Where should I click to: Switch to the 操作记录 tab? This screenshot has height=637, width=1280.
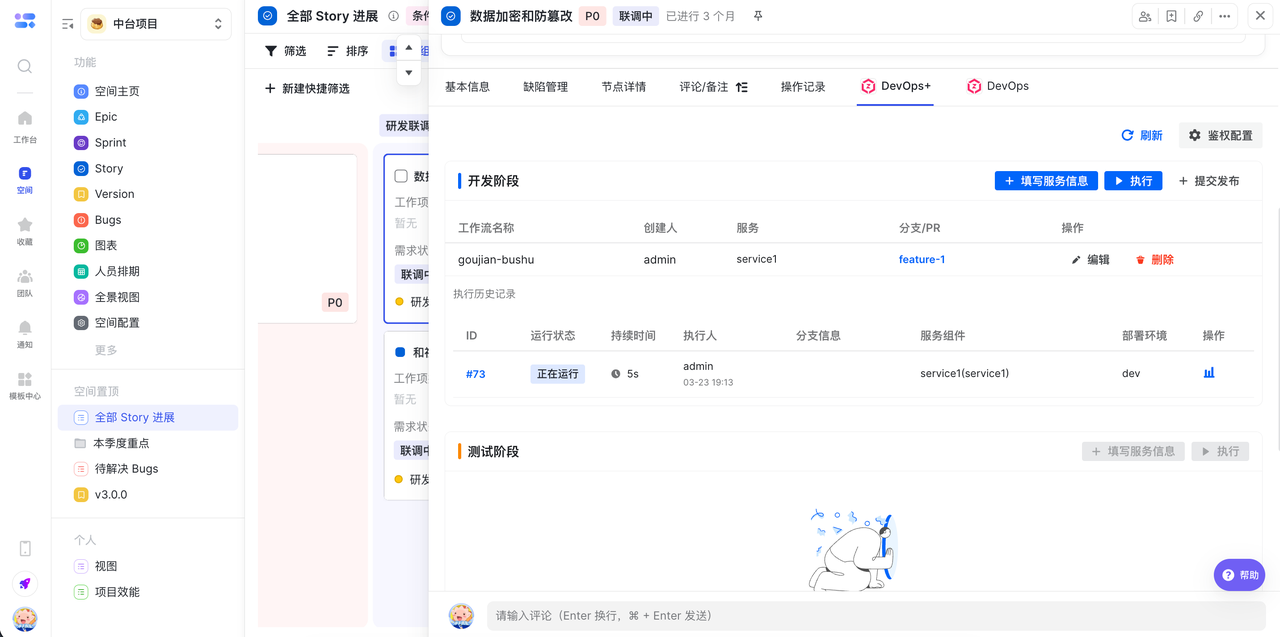(803, 87)
